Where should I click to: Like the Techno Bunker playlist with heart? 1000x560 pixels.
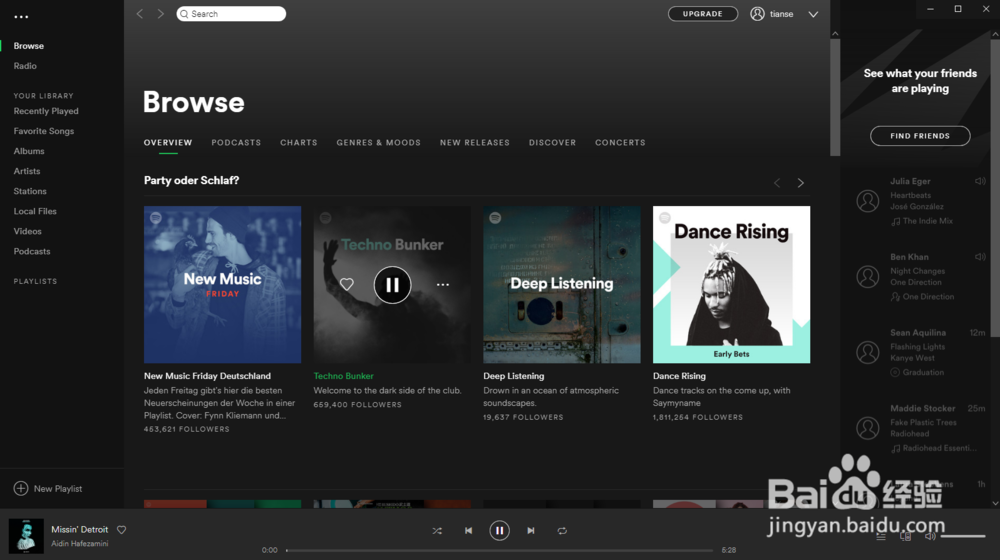coord(346,284)
